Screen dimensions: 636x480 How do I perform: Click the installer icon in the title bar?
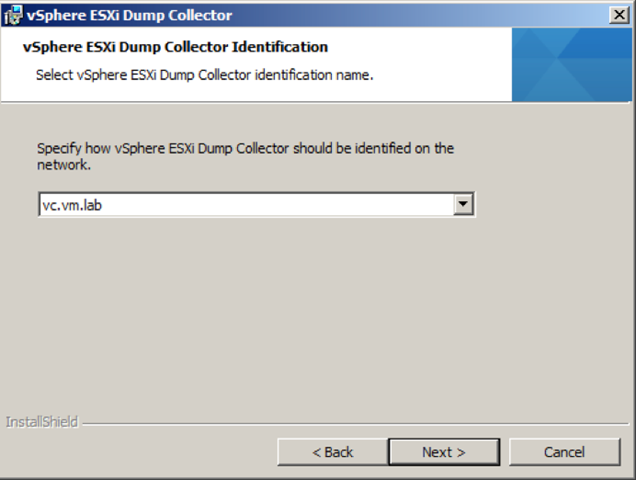pos(13,15)
